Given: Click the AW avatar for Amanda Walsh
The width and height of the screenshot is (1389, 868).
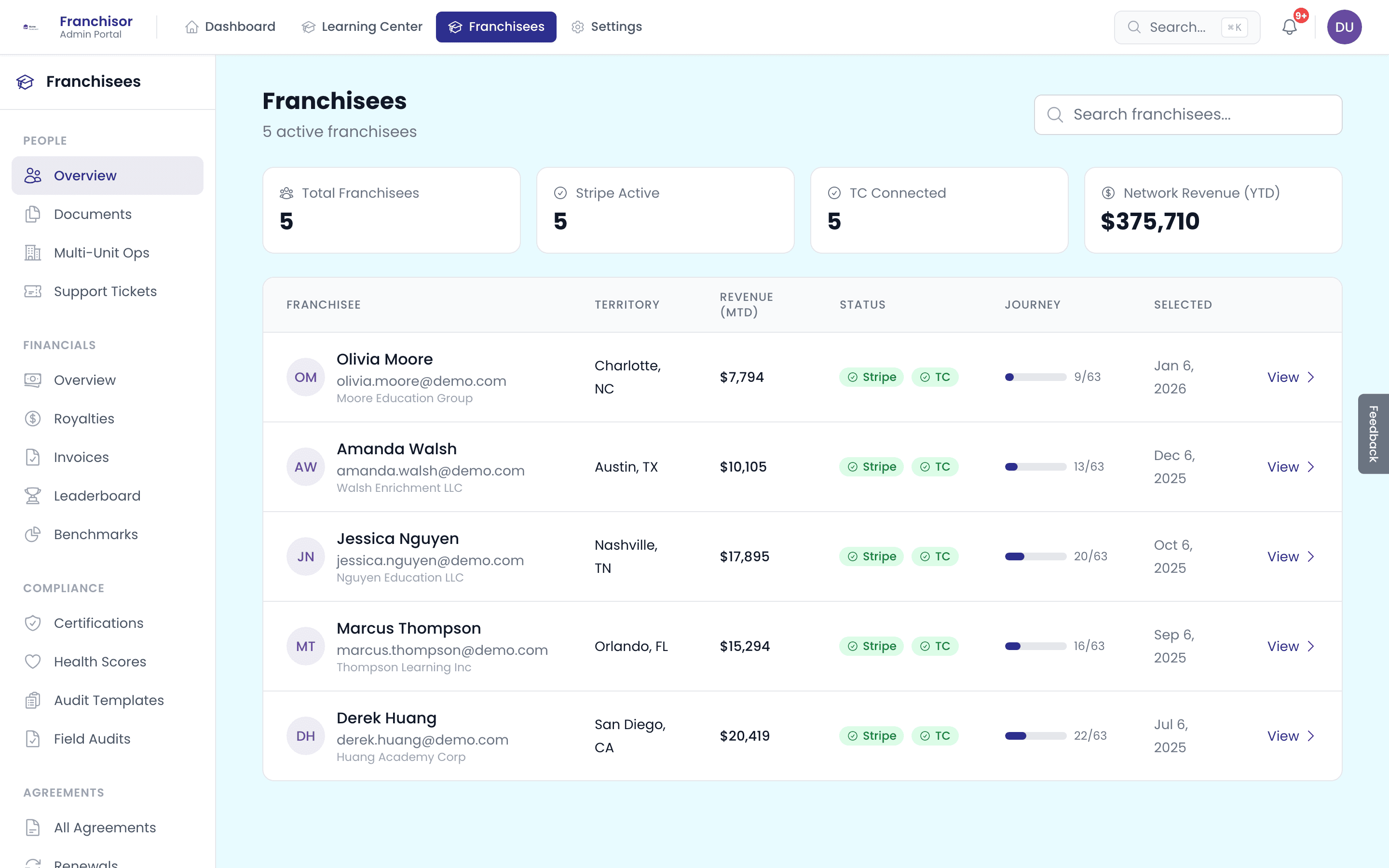Looking at the screenshot, I should click(x=305, y=467).
